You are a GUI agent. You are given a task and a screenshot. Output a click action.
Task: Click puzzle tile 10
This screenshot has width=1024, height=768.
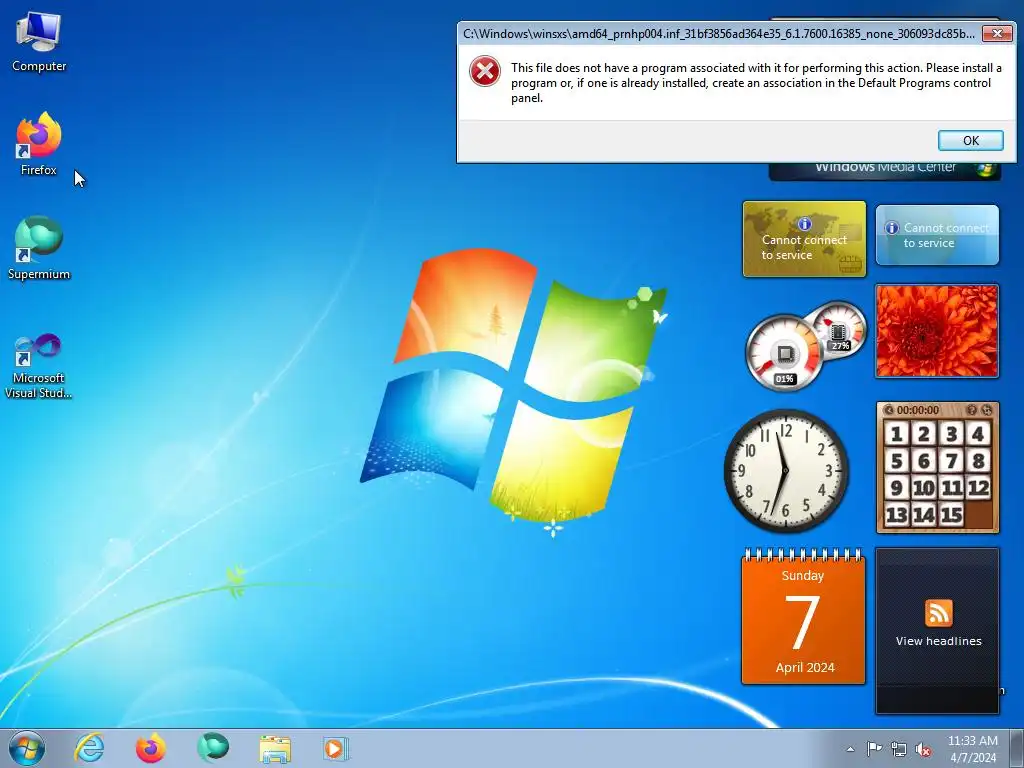coord(924,488)
